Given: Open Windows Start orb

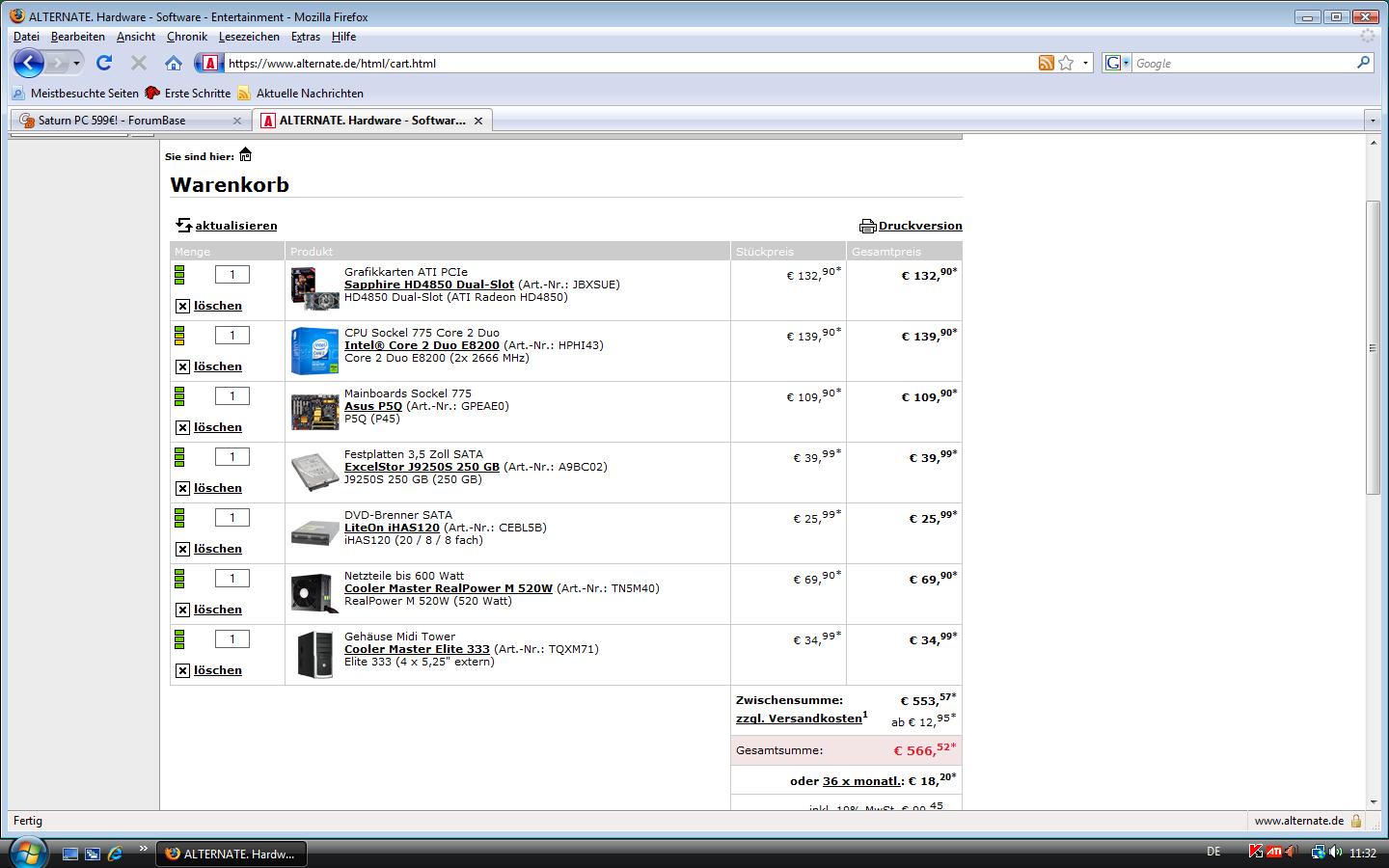Looking at the screenshot, I should 27,853.
